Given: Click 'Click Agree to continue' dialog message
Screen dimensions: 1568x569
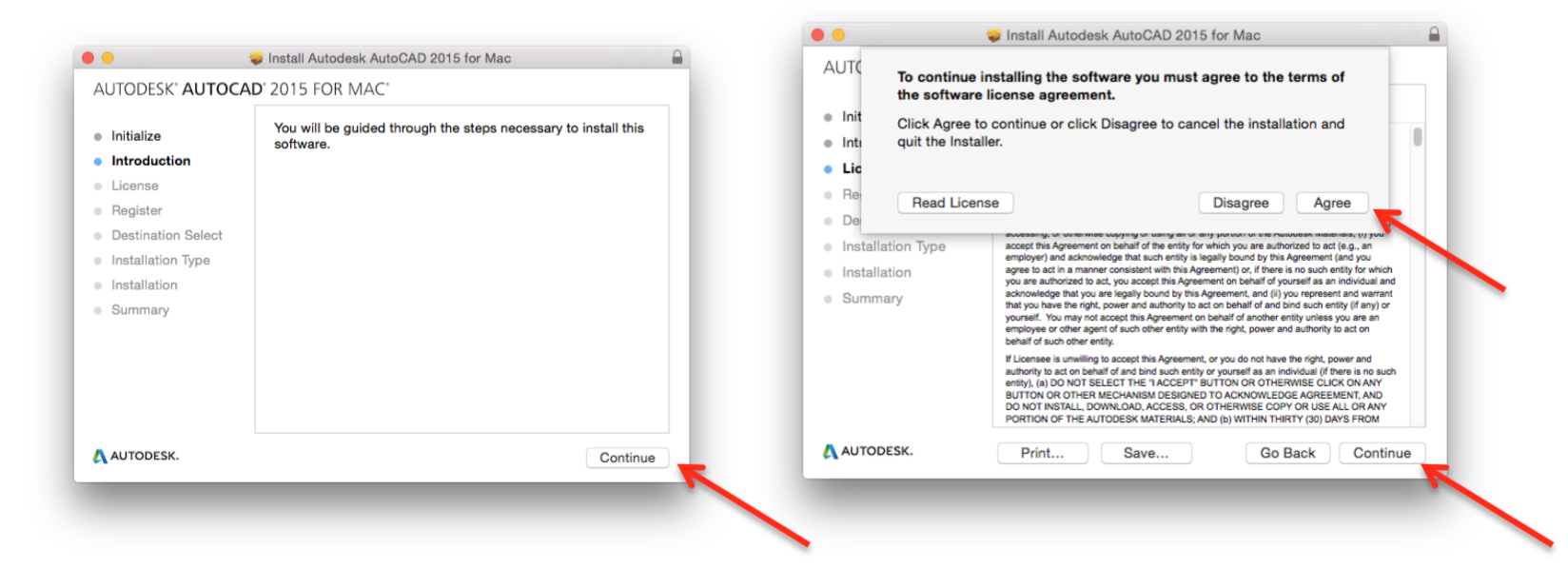Looking at the screenshot, I should 1121,132.
